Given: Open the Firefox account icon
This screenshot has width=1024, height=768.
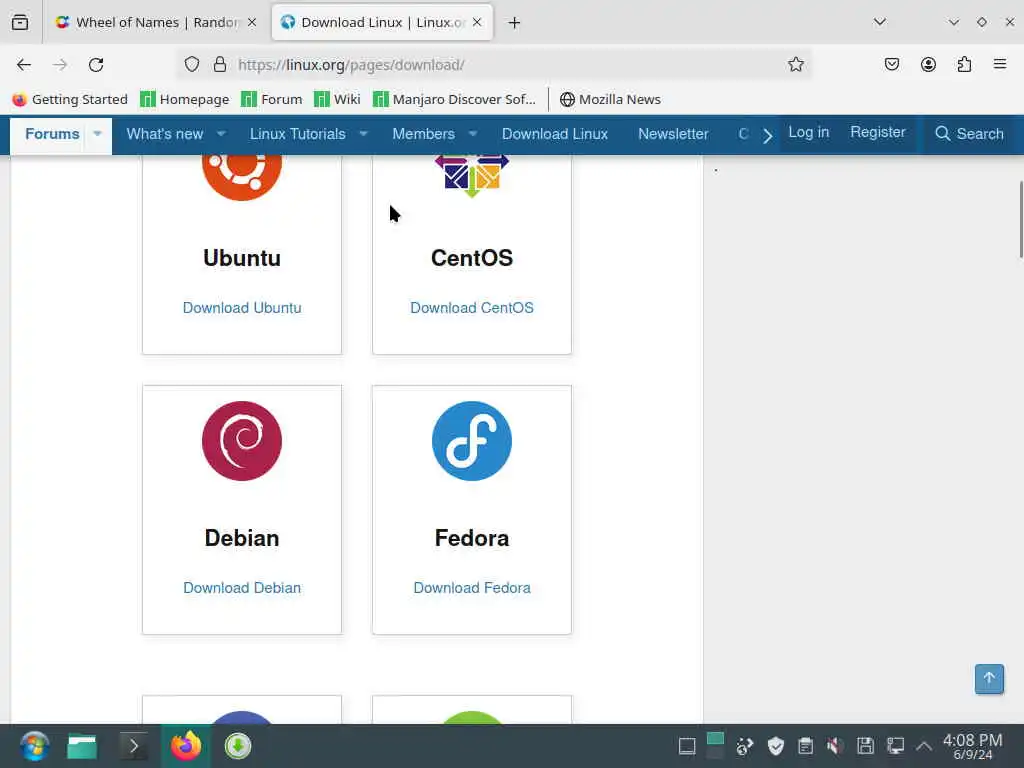Looking at the screenshot, I should tap(928, 64).
